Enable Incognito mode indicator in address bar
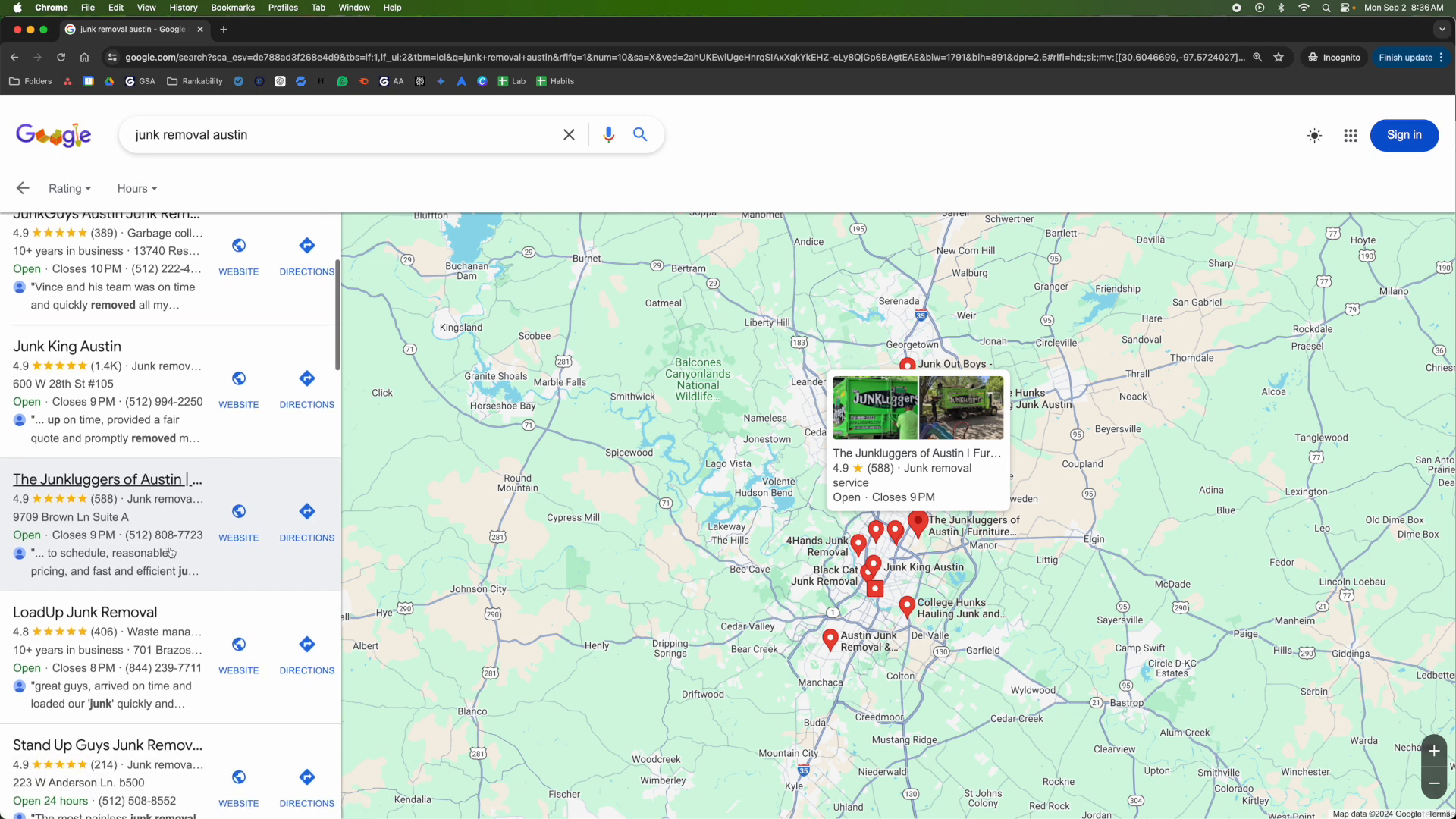Viewport: 1456px width, 819px height. point(1333,57)
